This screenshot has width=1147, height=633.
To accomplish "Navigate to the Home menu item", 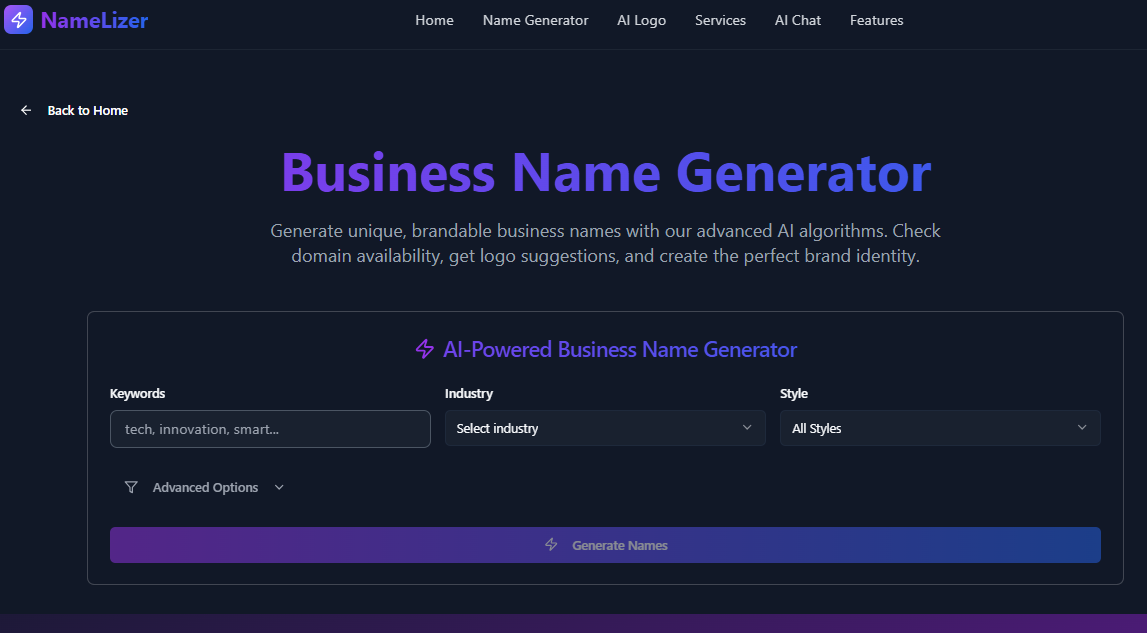I will point(434,20).
